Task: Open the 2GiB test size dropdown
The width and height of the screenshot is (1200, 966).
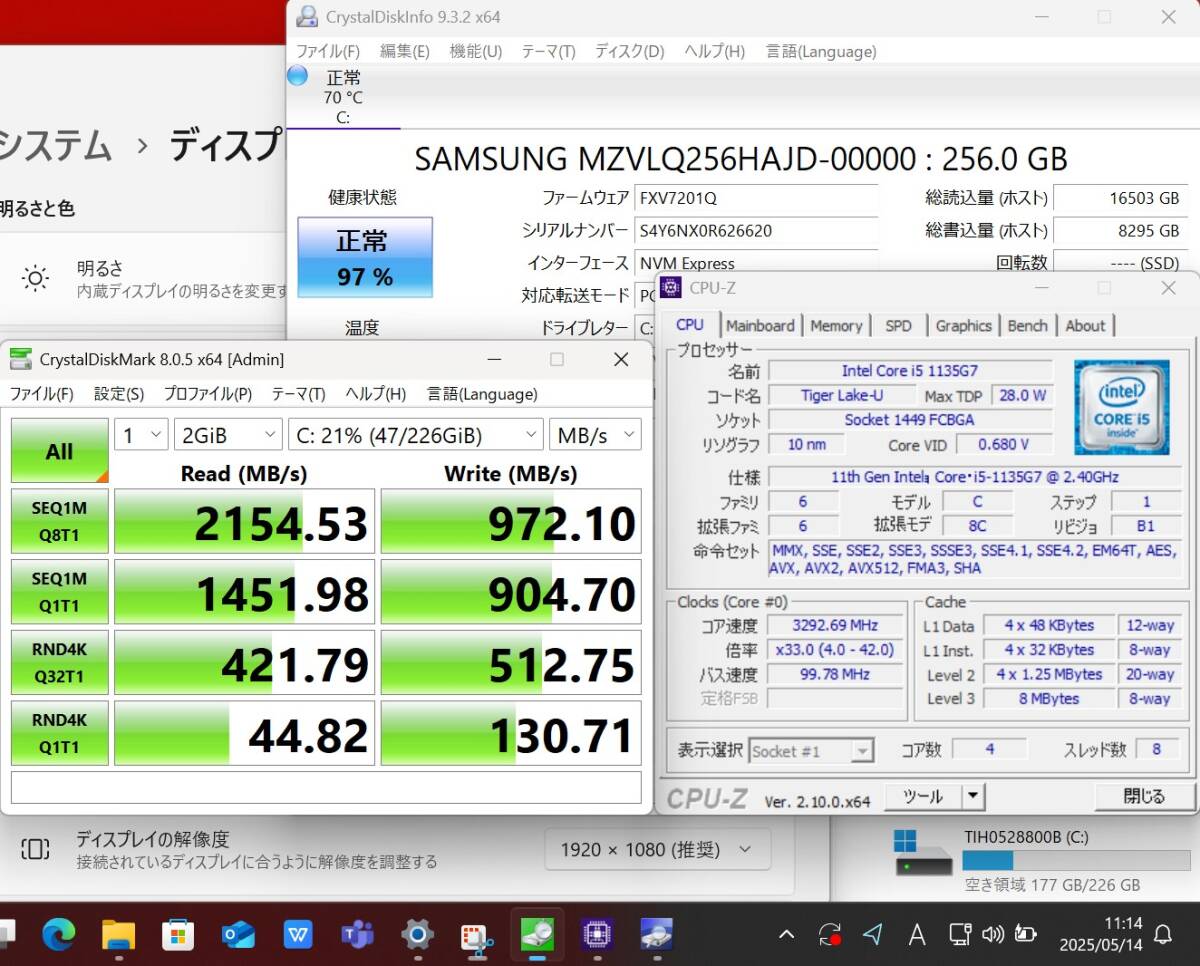Action: tap(228, 435)
